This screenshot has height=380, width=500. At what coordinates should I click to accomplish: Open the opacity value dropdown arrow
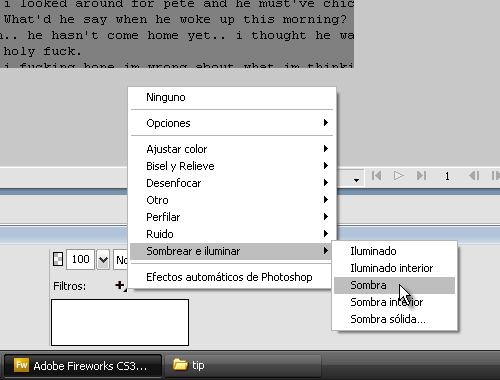point(103,259)
